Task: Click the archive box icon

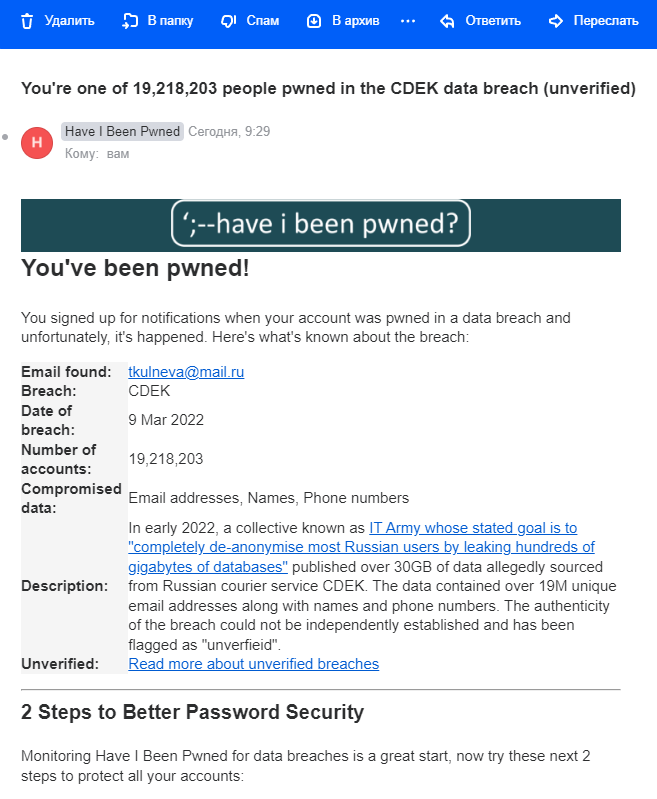Action: pyautogui.click(x=314, y=21)
